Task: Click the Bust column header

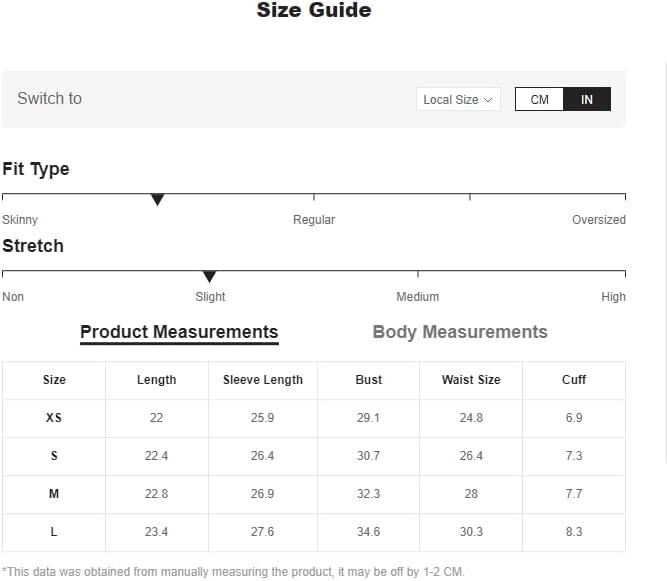Action: pyautogui.click(x=368, y=380)
